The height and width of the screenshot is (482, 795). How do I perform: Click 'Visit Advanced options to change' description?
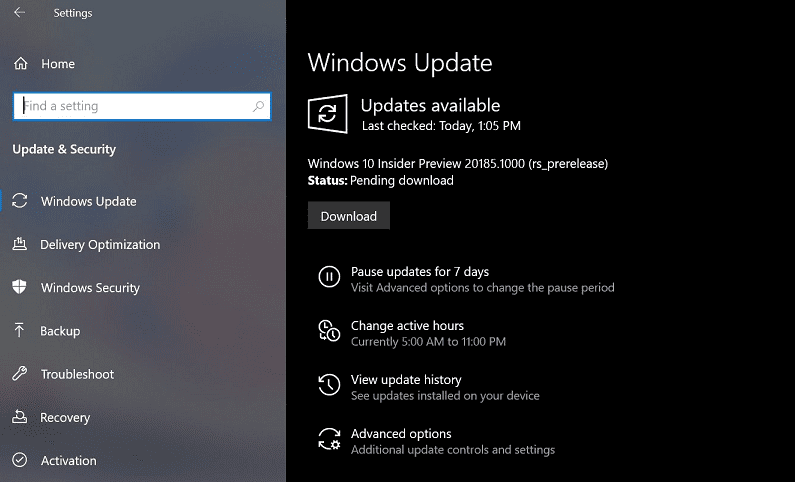[483, 287]
